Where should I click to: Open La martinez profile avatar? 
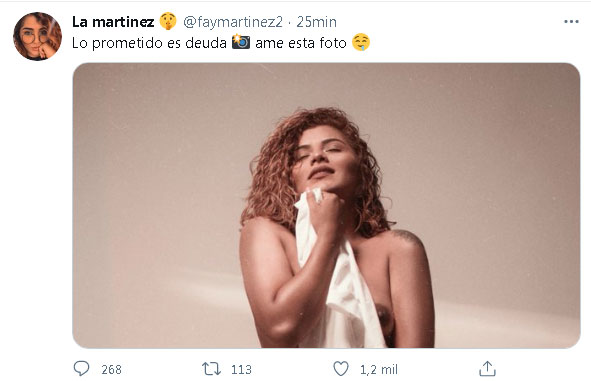pyautogui.click(x=37, y=36)
